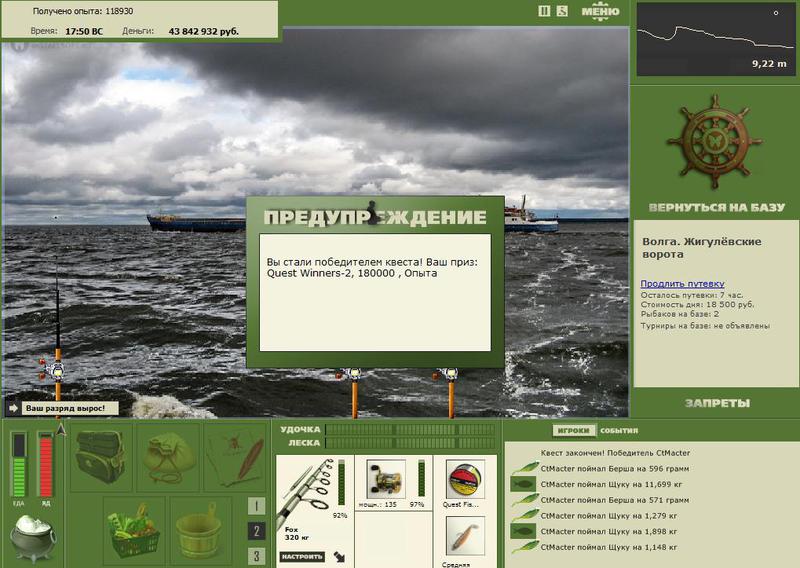This screenshot has height=568, width=800.
Task: Click 'Стоимость дня: 18 500 руб.' text
Action: tap(697, 305)
